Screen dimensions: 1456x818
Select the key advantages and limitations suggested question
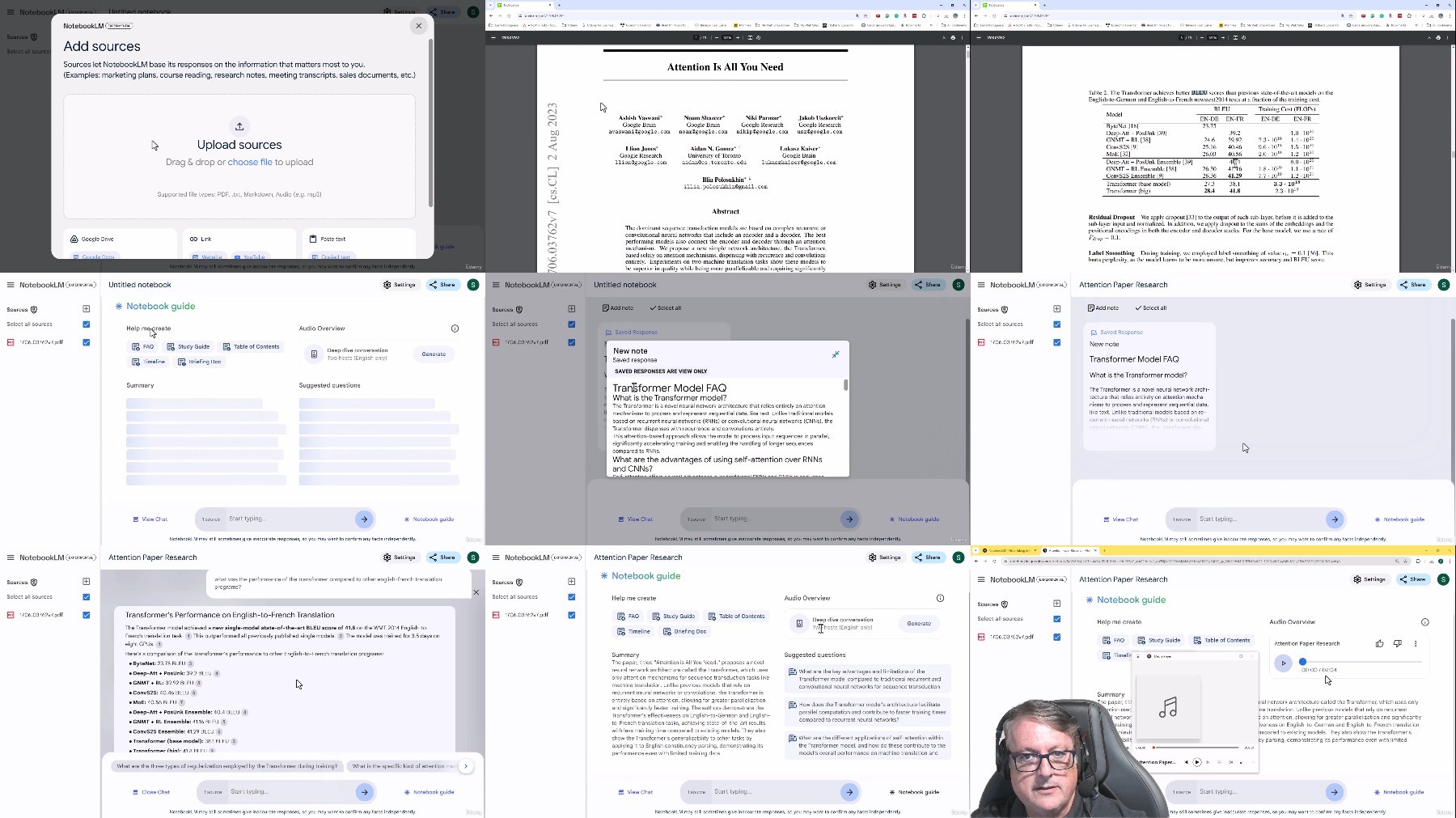coord(867,679)
